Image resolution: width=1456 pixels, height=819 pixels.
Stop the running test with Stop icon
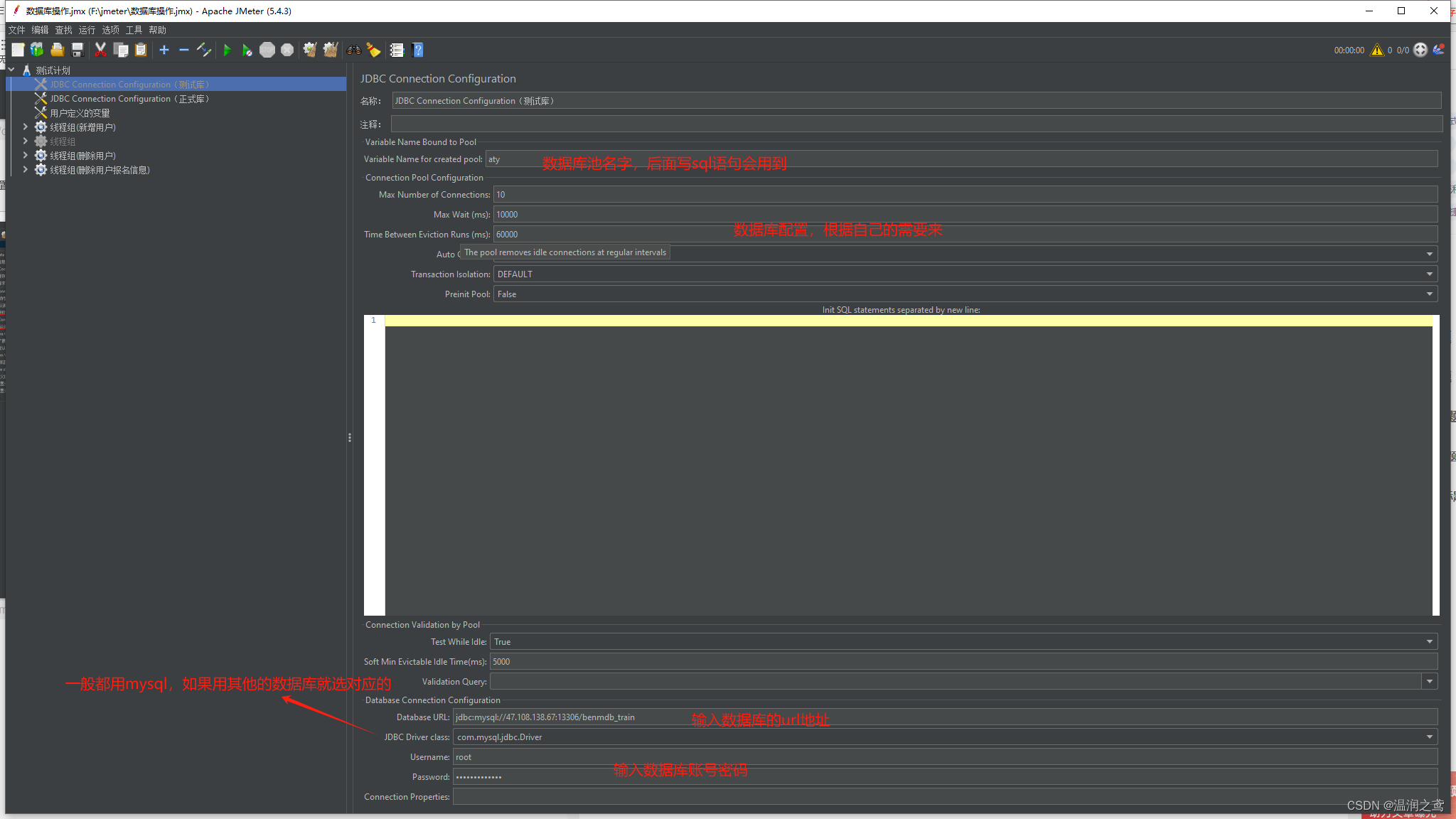coord(267,50)
